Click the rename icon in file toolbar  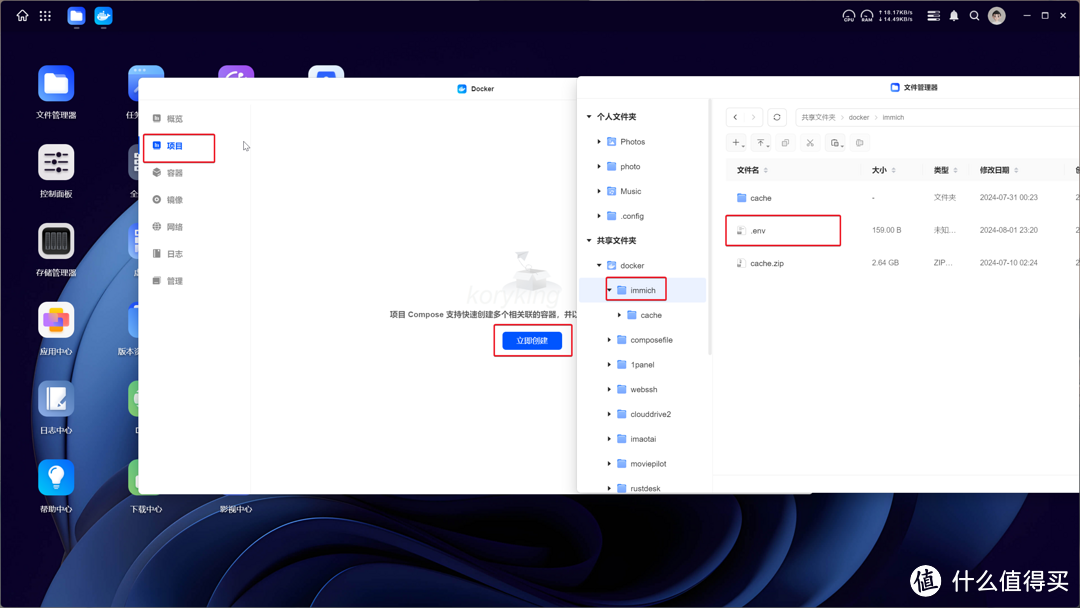tap(860, 143)
